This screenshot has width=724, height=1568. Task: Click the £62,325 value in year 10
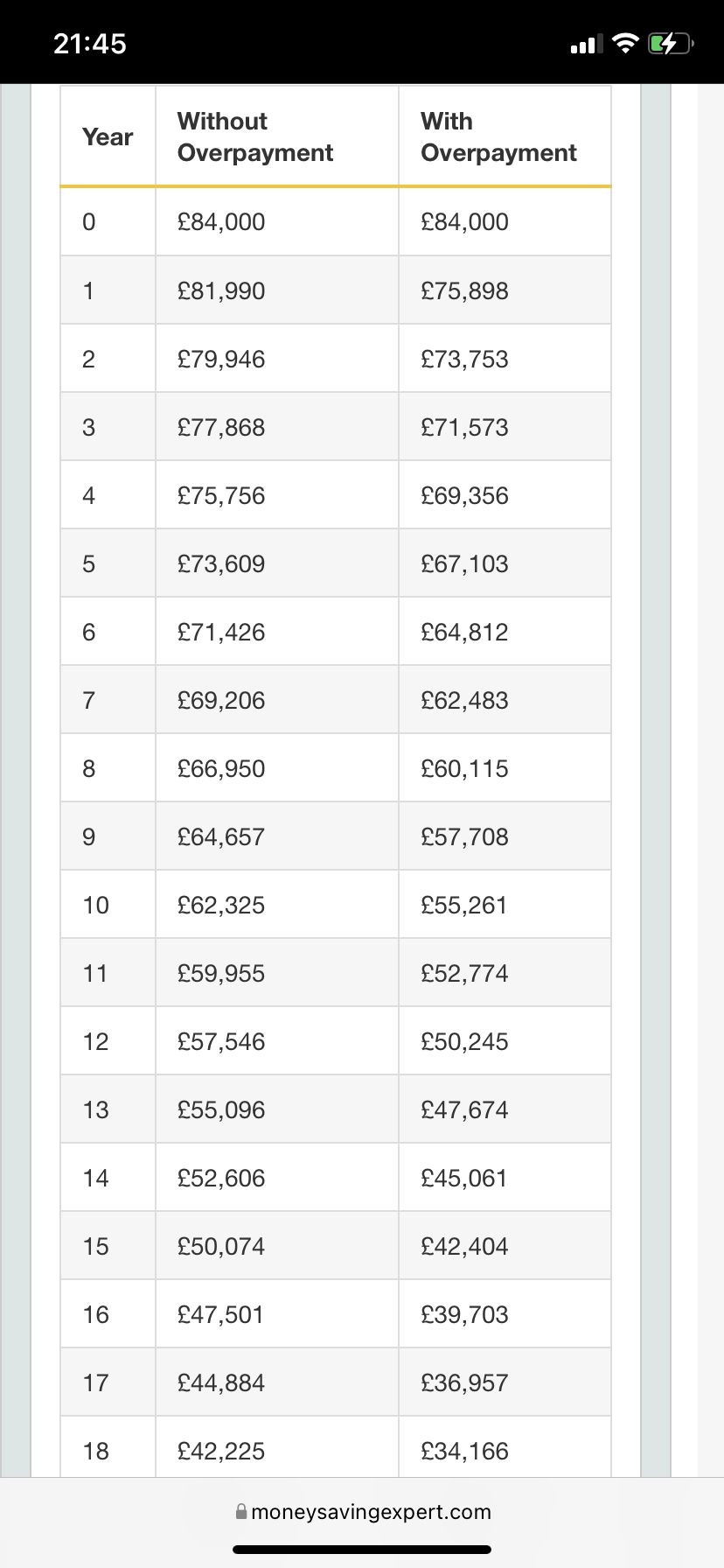click(x=221, y=905)
